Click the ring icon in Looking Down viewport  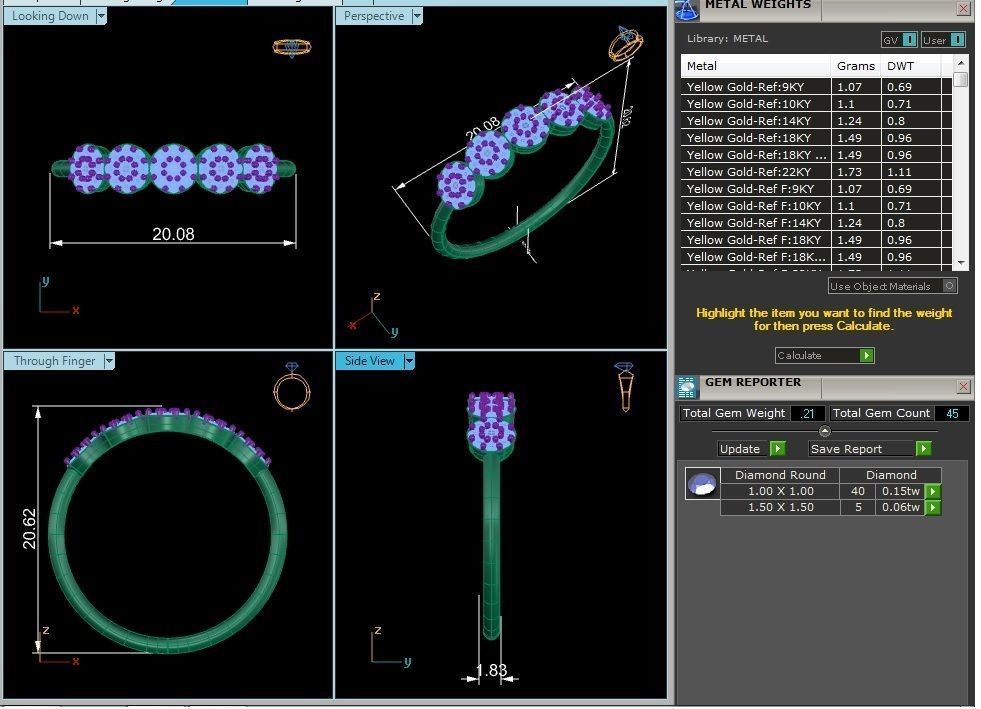pyautogui.click(x=291, y=47)
